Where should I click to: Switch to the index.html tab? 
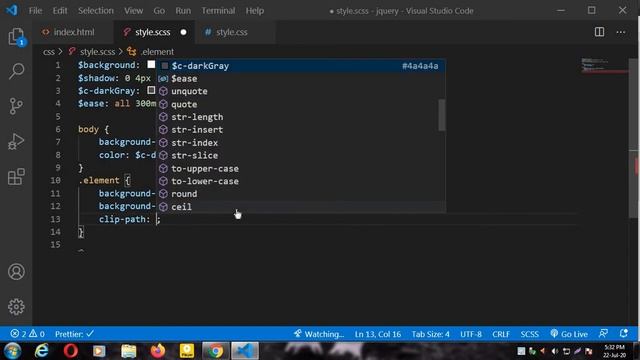[x=73, y=32]
